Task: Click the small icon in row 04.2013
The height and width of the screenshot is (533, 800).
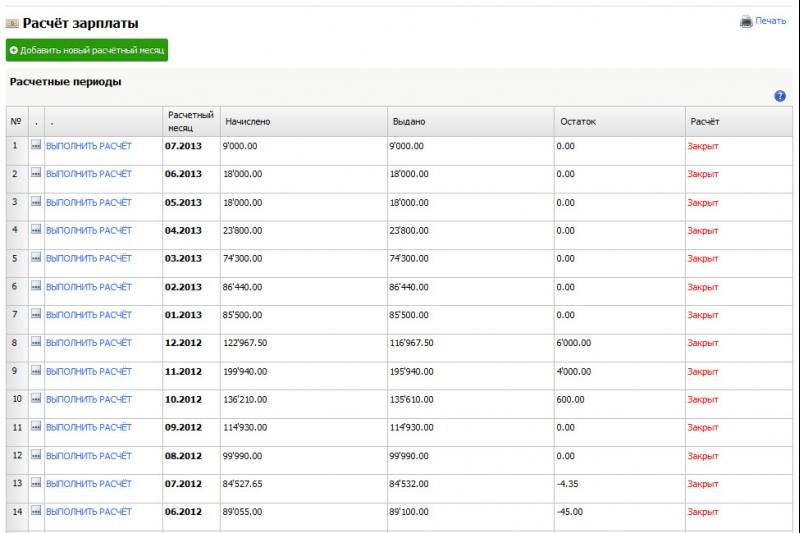Action: coord(36,230)
